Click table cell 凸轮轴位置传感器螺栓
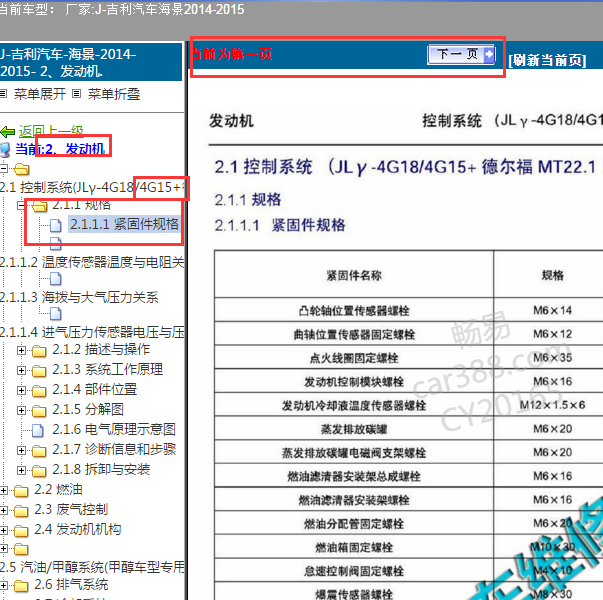This screenshot has height=600, width=603. 354,310
